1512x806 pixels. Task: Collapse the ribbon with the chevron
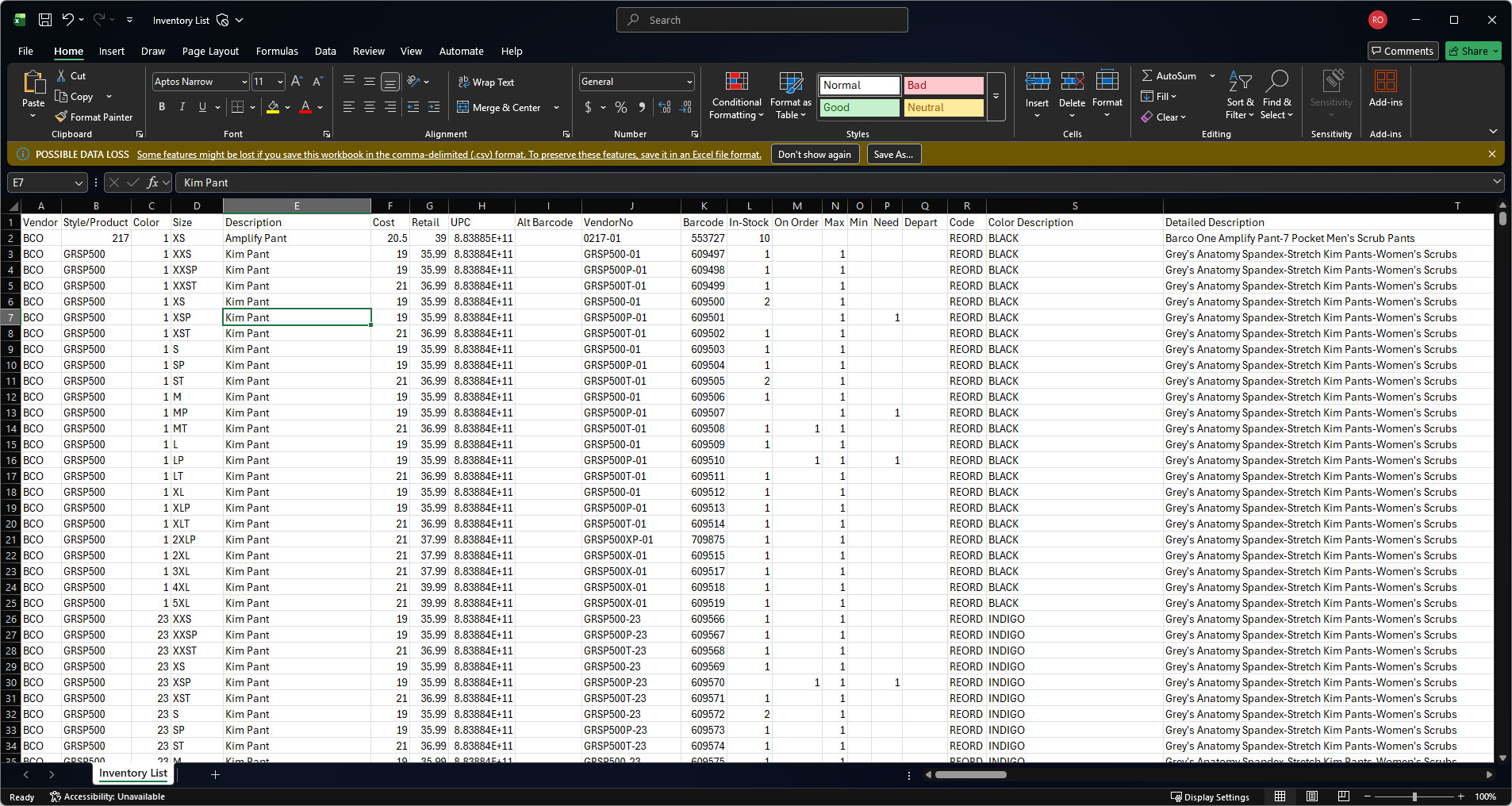(x=1493, y=131)
